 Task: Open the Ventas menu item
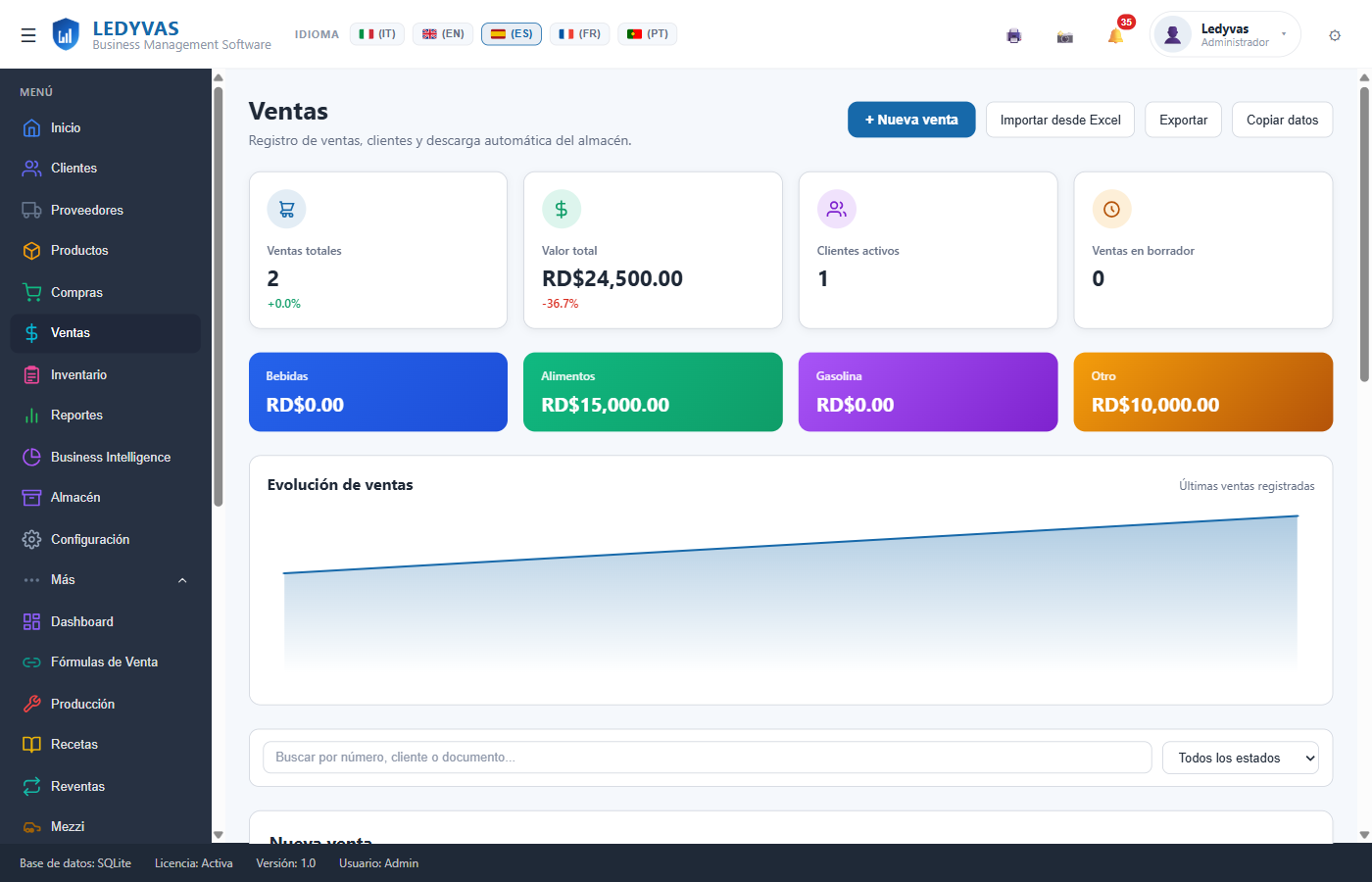(x=106, y=333)
